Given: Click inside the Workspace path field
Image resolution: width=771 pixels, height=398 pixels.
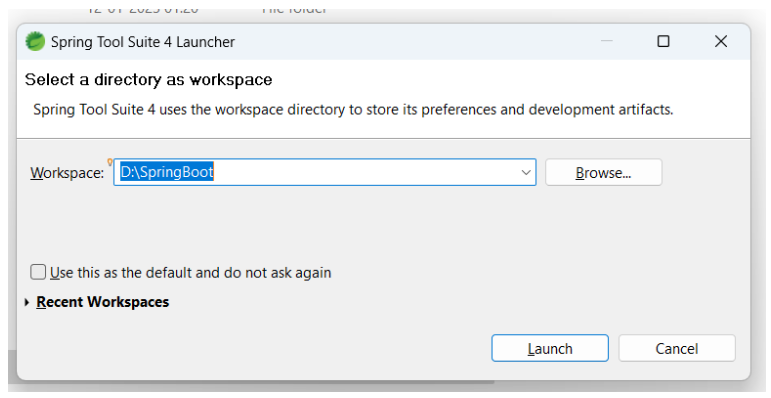Looking at the screenshot, I should (x=325, y=172).
